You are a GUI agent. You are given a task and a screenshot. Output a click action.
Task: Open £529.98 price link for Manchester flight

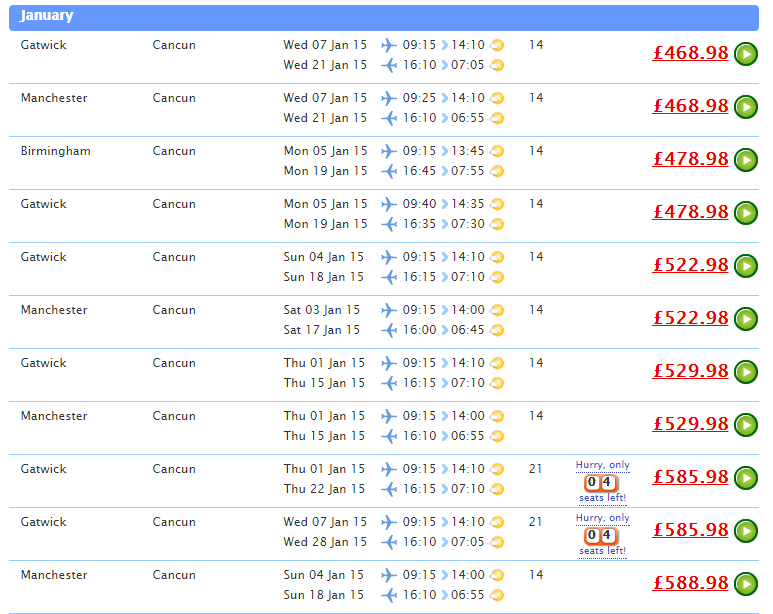click(690, 424)
